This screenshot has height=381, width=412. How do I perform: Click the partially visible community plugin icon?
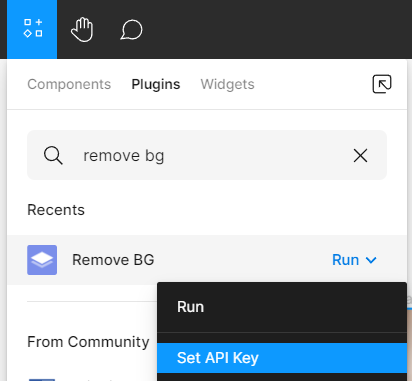point(42,380)
